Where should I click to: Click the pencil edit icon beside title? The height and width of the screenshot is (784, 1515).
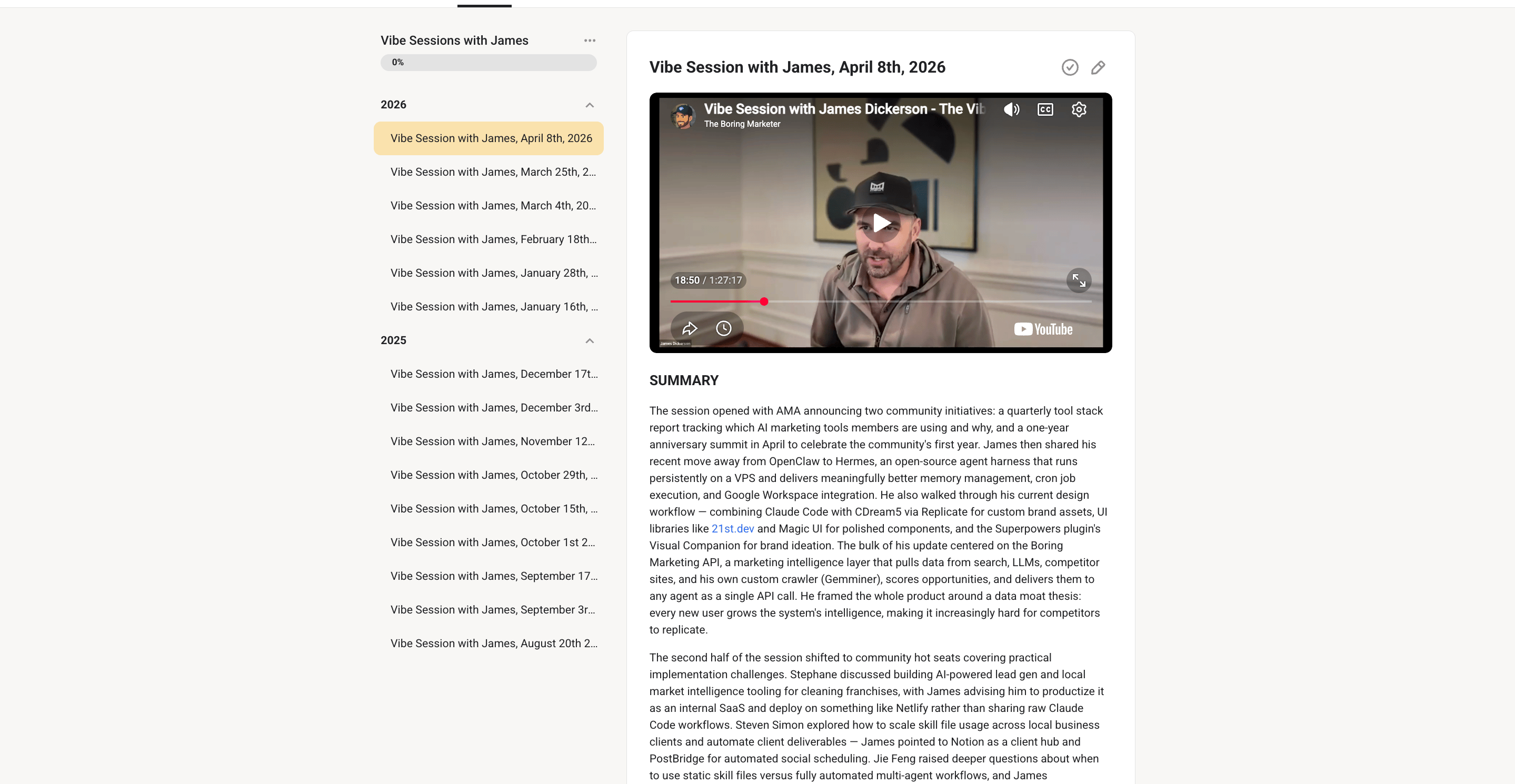pos(1098,67)
